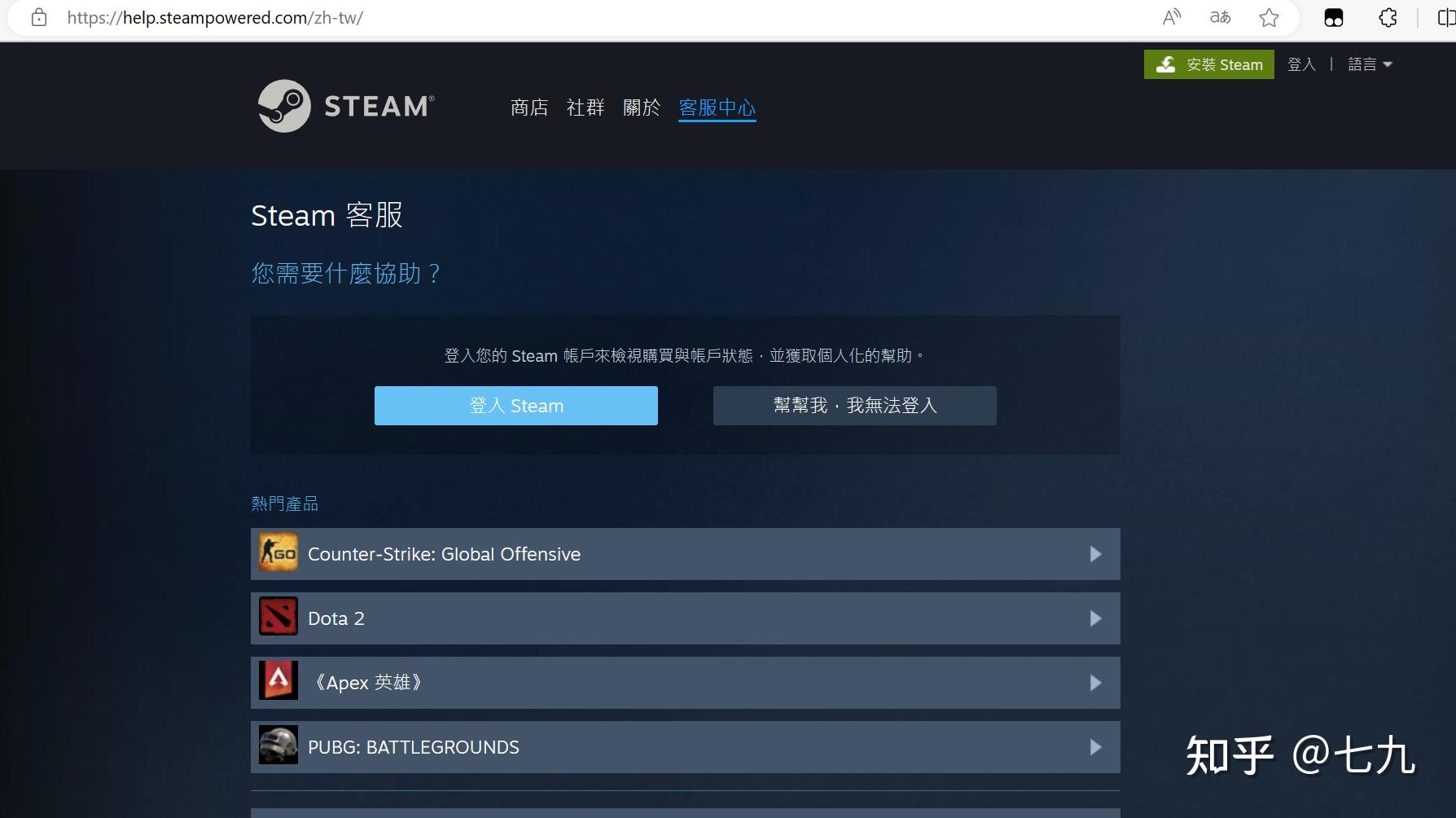
Task: Click the 登入 Steam button
Action: coord(515,405)
